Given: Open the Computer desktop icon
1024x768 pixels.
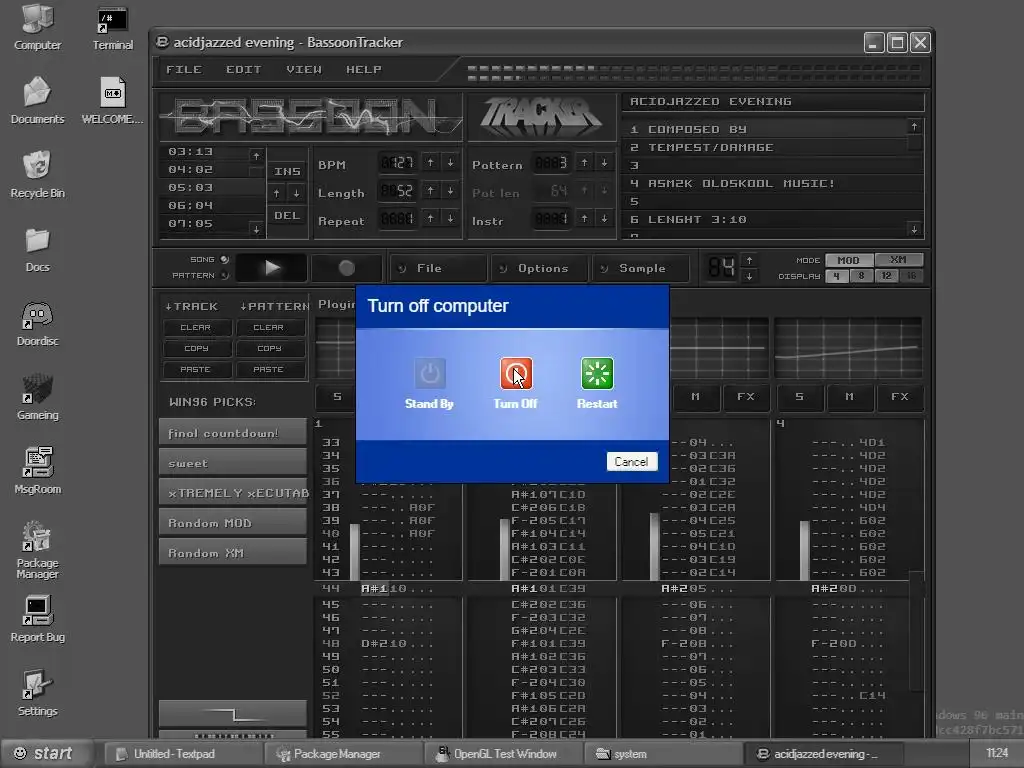Looking at the screenshot, I should click(37, 27).
